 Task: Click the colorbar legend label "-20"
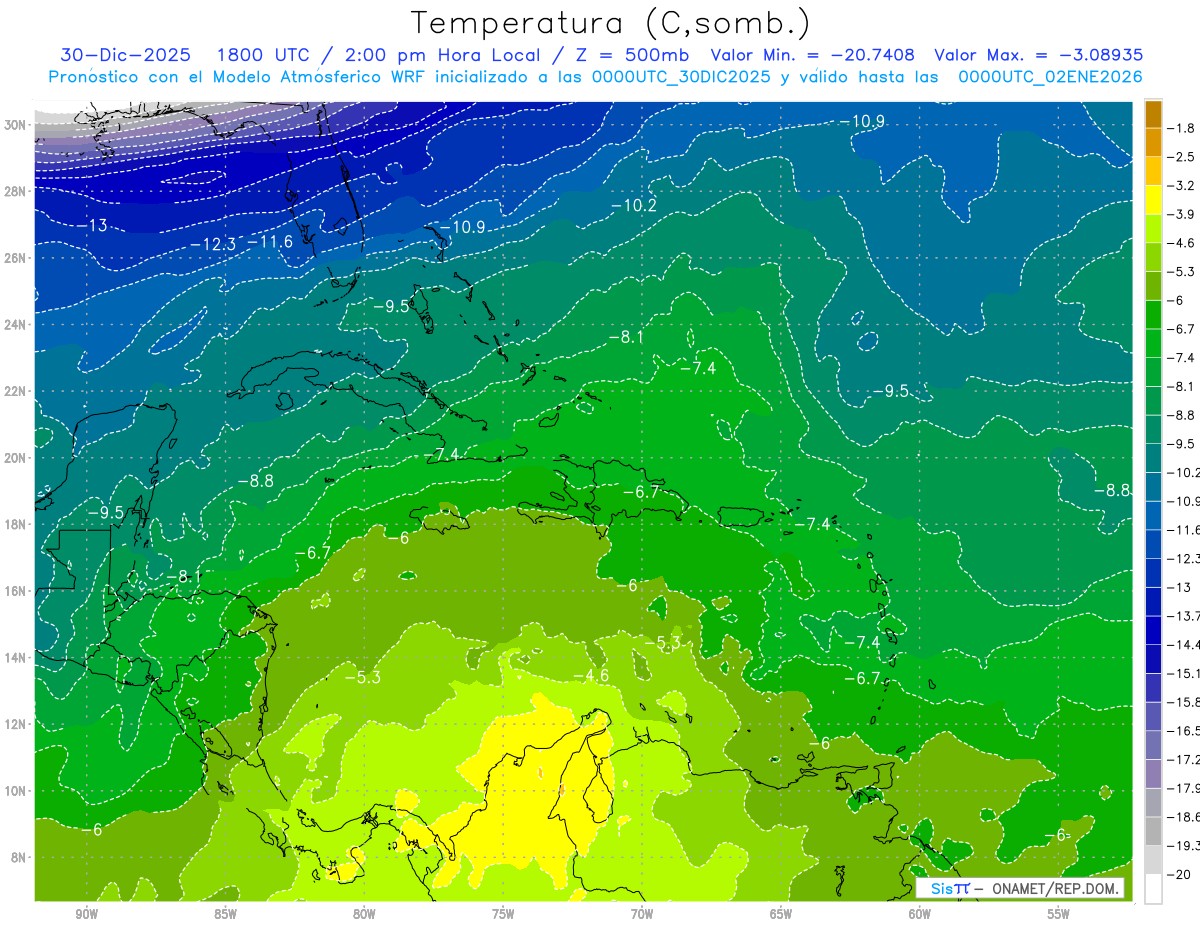pyautogui.click(x=1180, y=874)
